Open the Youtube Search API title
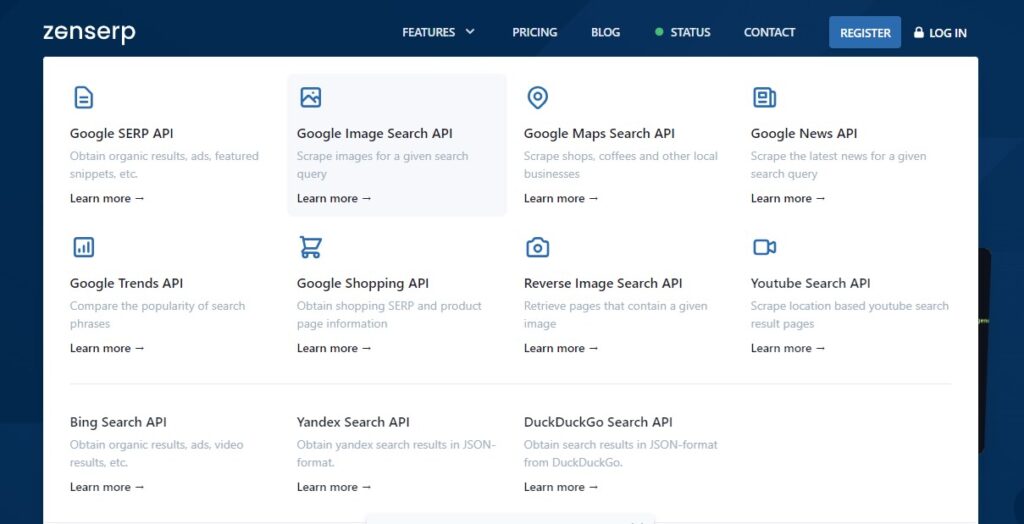The width and height of the screenshot is (1024, 524). [810, 283]
